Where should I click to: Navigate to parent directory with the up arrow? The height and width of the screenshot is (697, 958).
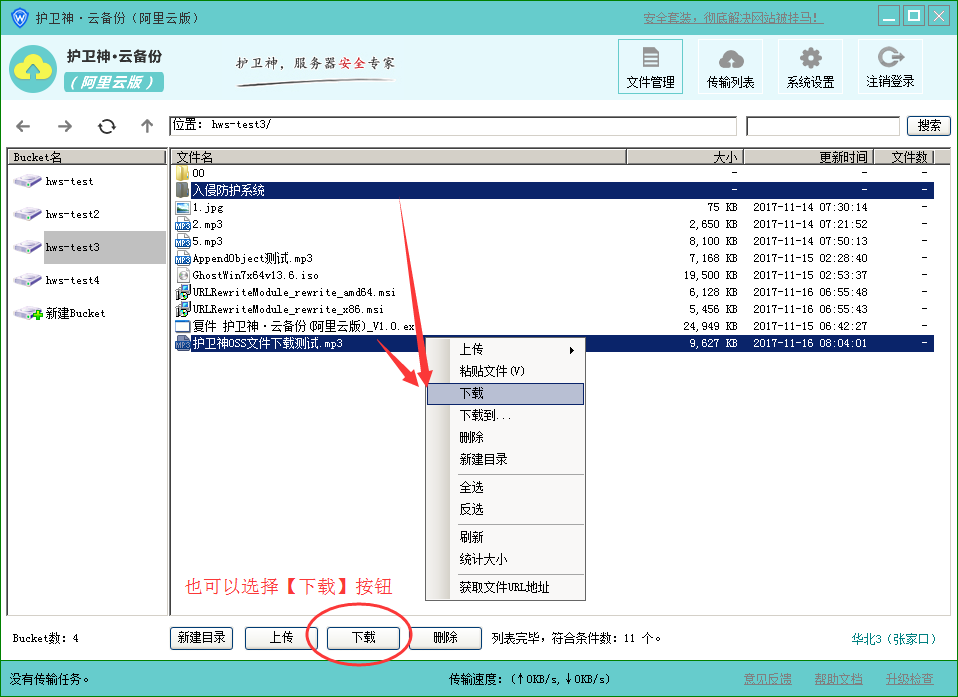146,126
